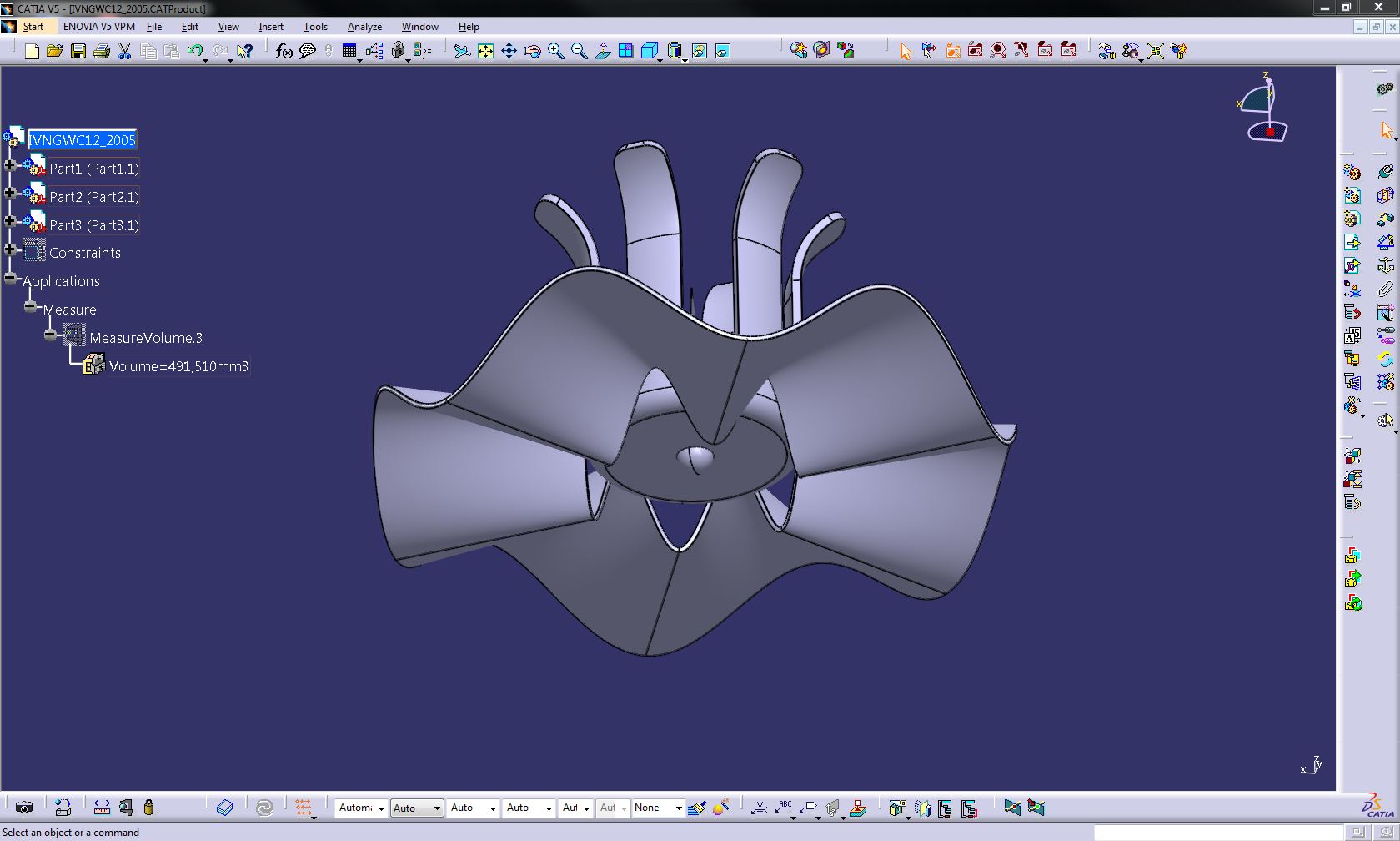
Task: Expand the Part1 (Part1.1) node
Action: 10,165
